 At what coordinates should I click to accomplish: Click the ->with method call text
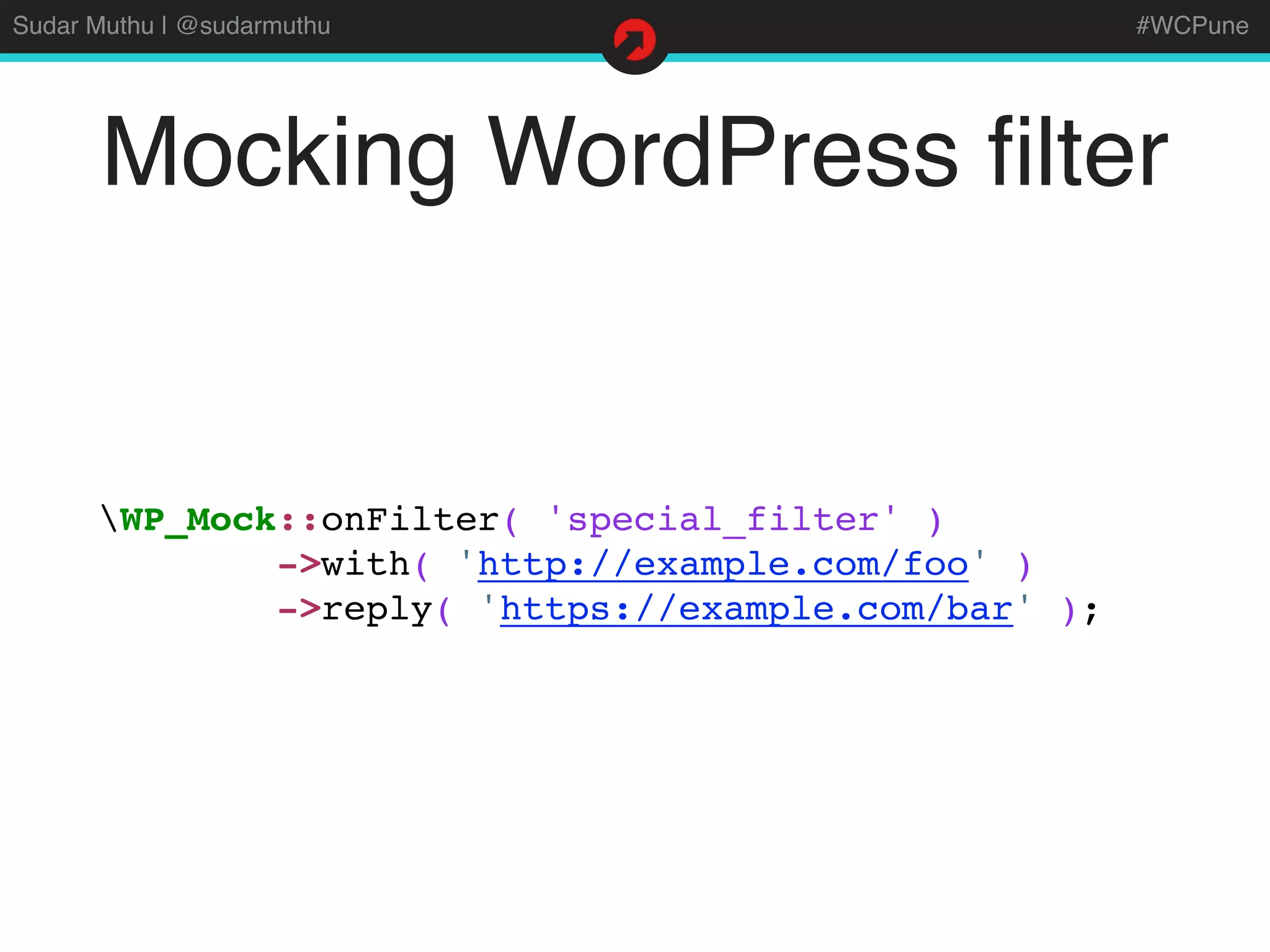point(344,565)
